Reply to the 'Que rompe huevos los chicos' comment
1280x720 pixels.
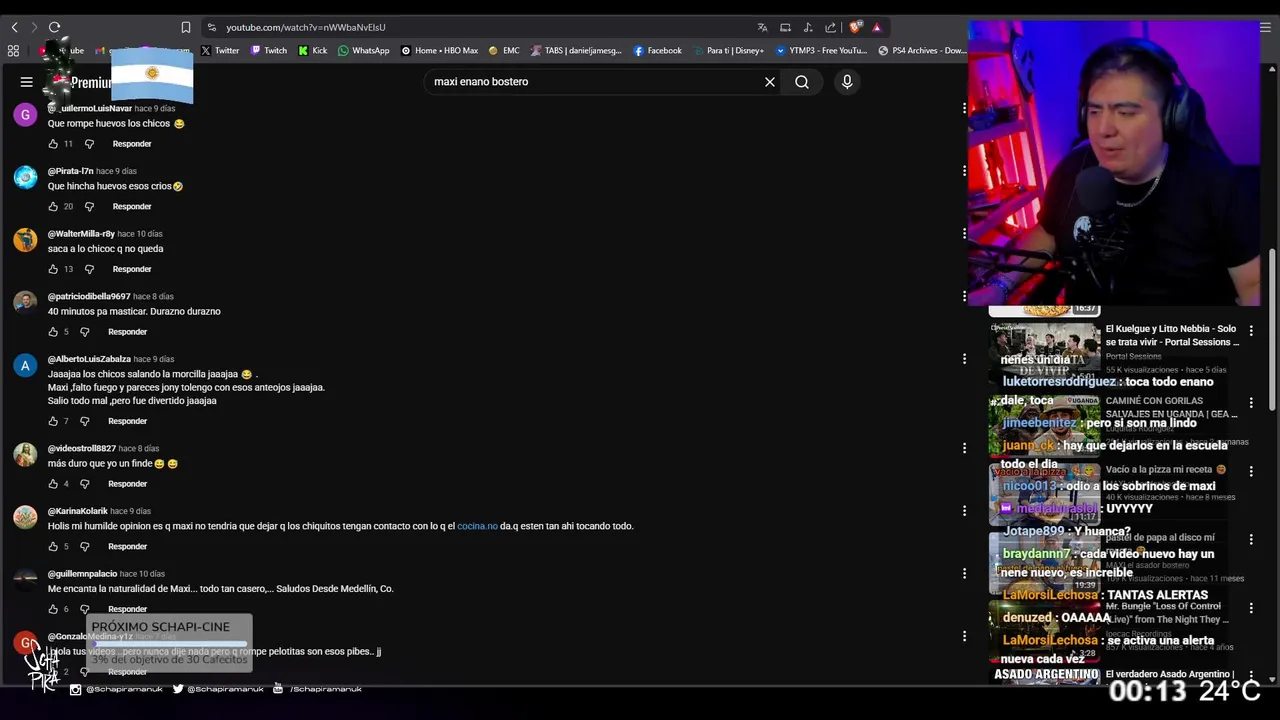click(x=132, y=144)
